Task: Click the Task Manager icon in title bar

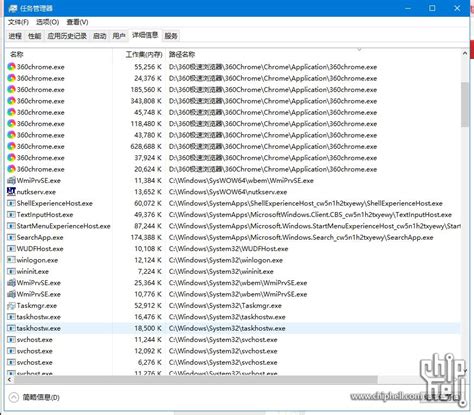Action: (x=13, y=8)
